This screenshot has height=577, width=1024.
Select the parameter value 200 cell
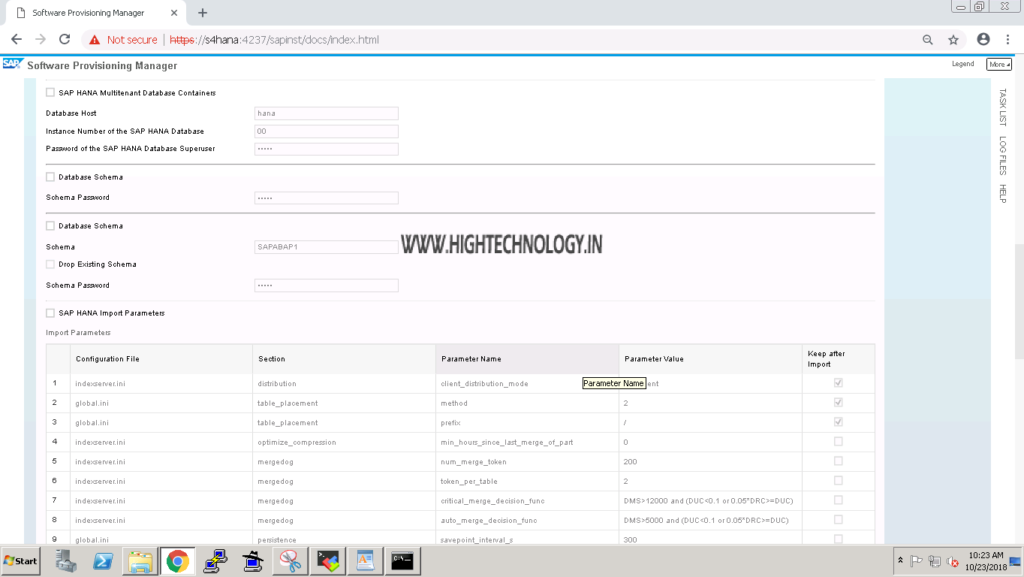(711, 461)
